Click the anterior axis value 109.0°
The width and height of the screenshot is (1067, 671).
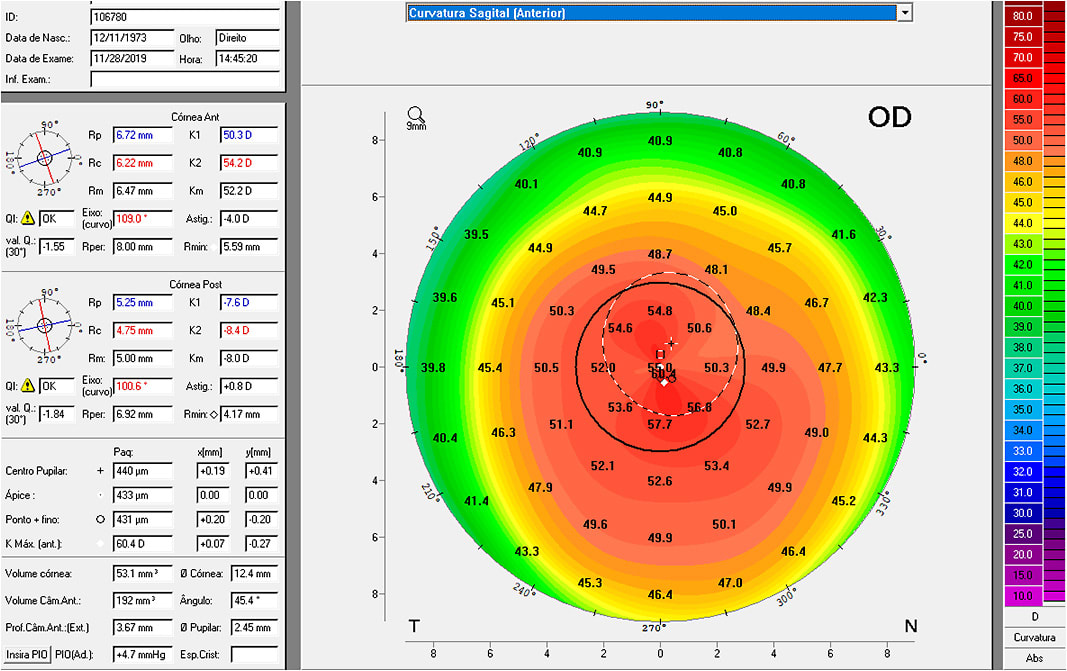click(143, 219)
